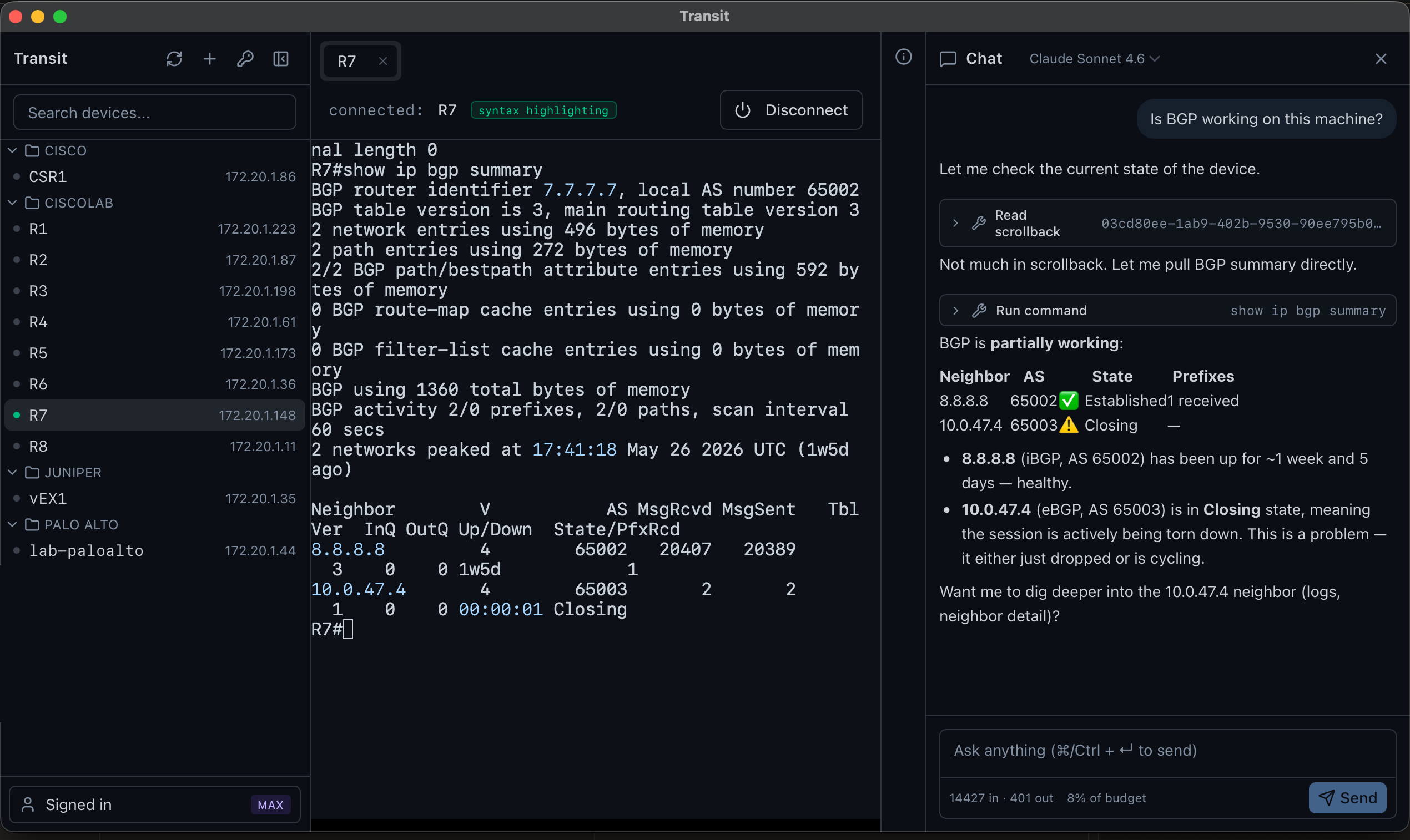Image resolution: width=1410 pixels, height=840 pixels.
Task: Send the chat message
Action: tap(1347, 797)
